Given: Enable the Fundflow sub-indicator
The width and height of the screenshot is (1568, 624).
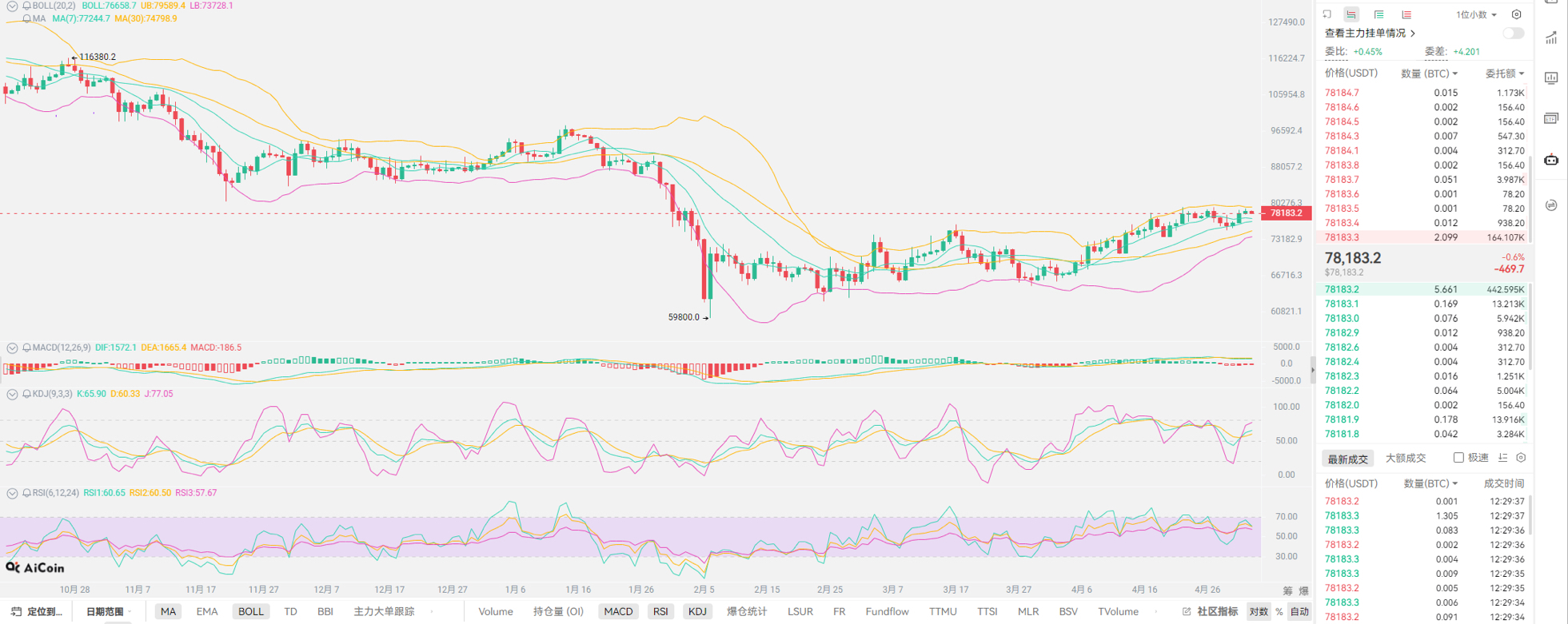Looking at the screenshot, I should point(887,612).
